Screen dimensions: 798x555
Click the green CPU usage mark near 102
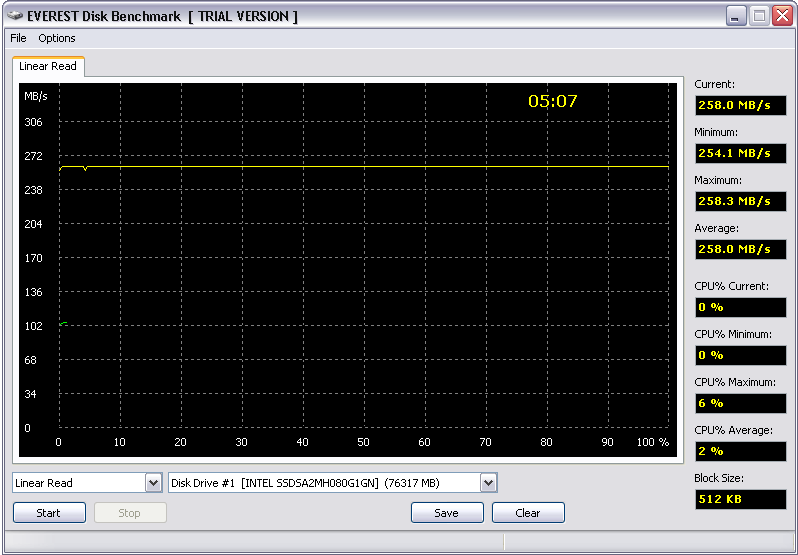point(63,324)
